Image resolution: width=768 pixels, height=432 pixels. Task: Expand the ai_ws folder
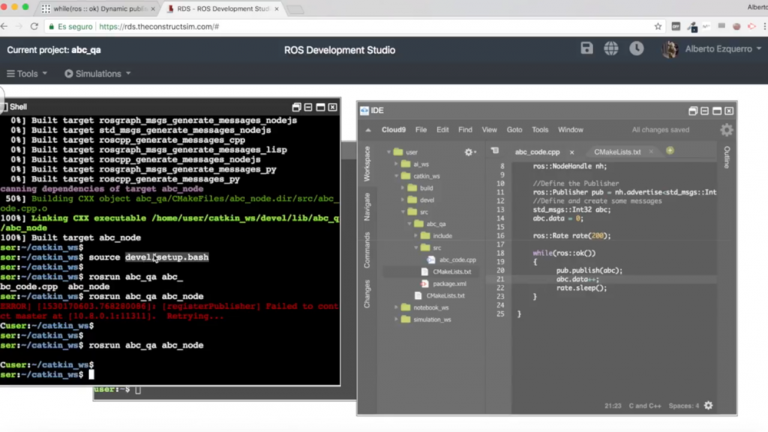pos(396,164)
